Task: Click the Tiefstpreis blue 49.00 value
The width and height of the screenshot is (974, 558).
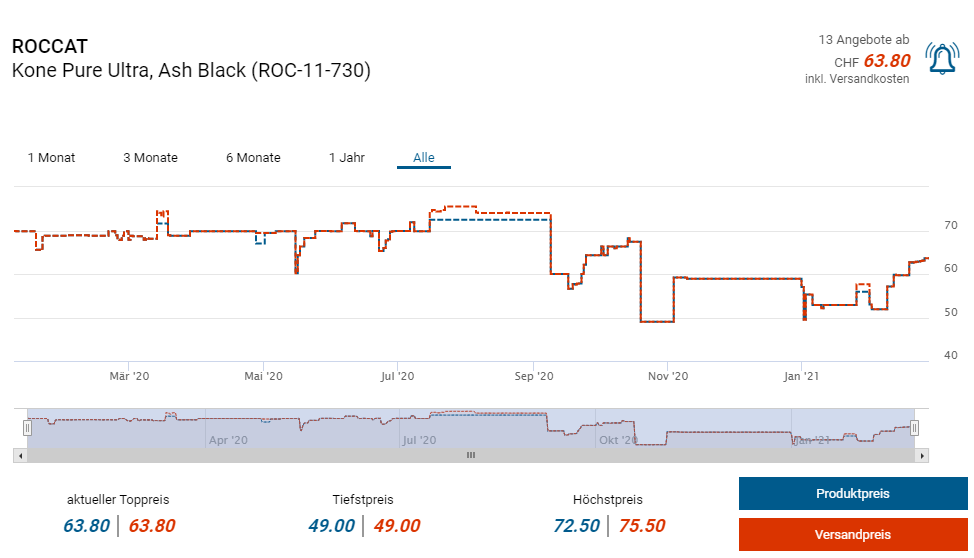Action: click(x=331, y=526)
